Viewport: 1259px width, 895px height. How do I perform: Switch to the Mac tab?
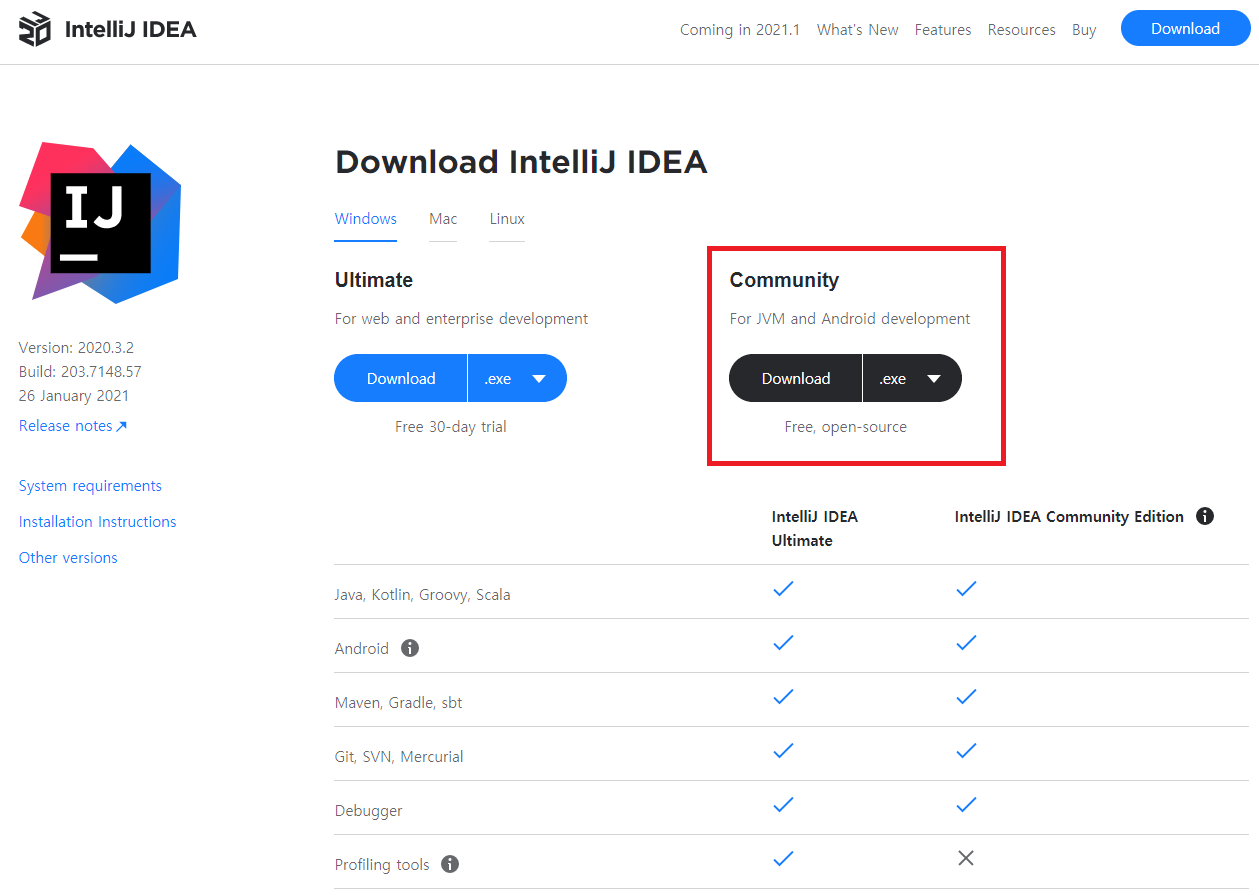pyautogui.click(x=443, y=219)
